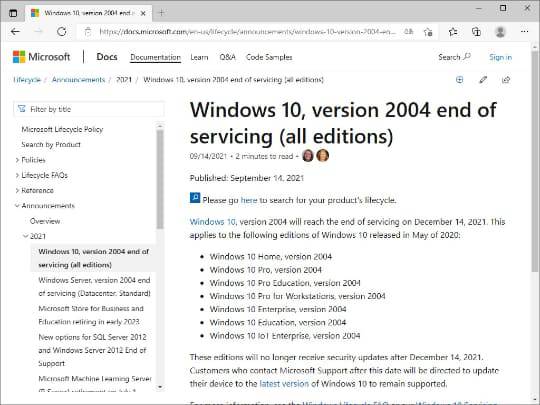Open vertical tabs icon in title bar
This screenshot has height=405, width=540.
point(13,13)
